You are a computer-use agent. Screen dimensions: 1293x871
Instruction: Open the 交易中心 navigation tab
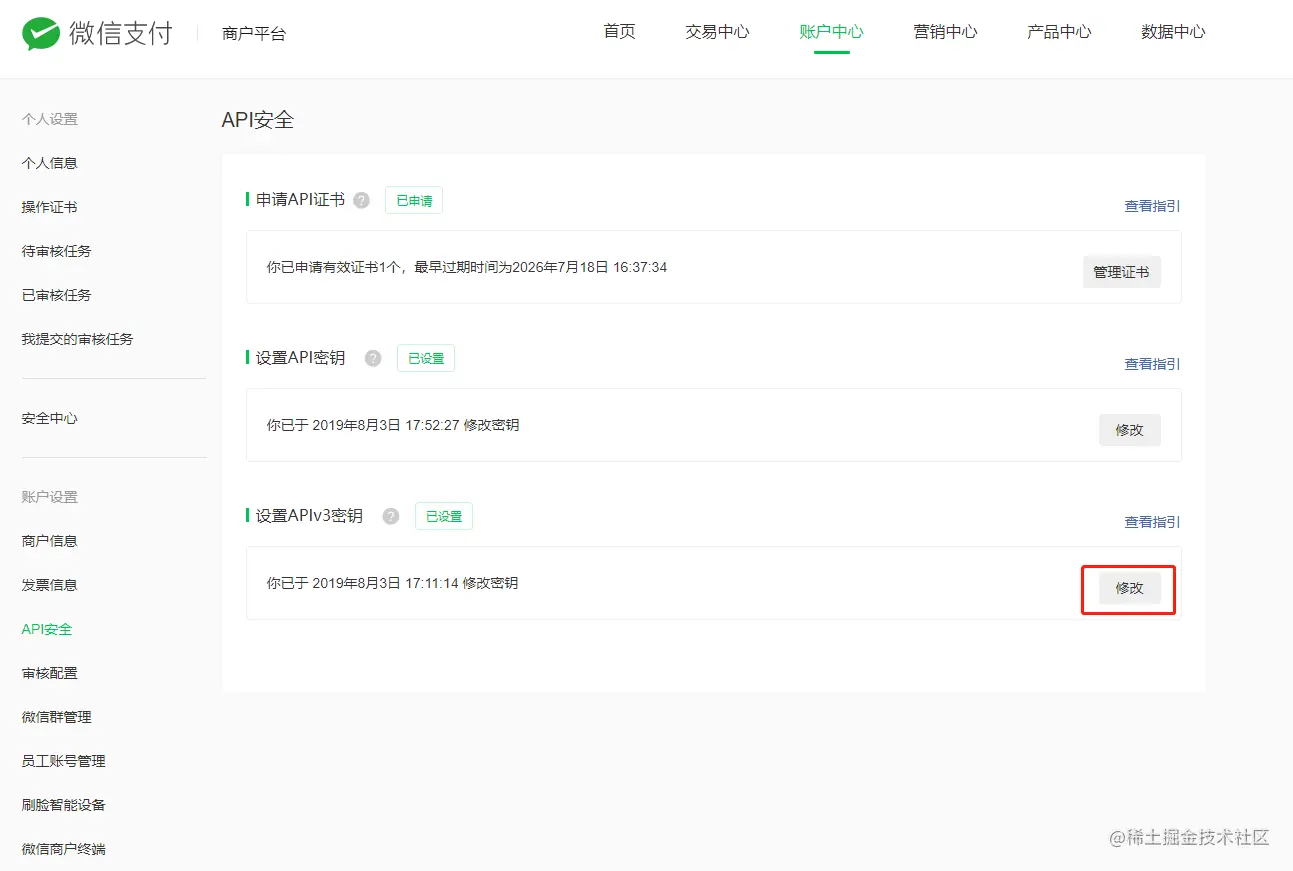point(717,31)
